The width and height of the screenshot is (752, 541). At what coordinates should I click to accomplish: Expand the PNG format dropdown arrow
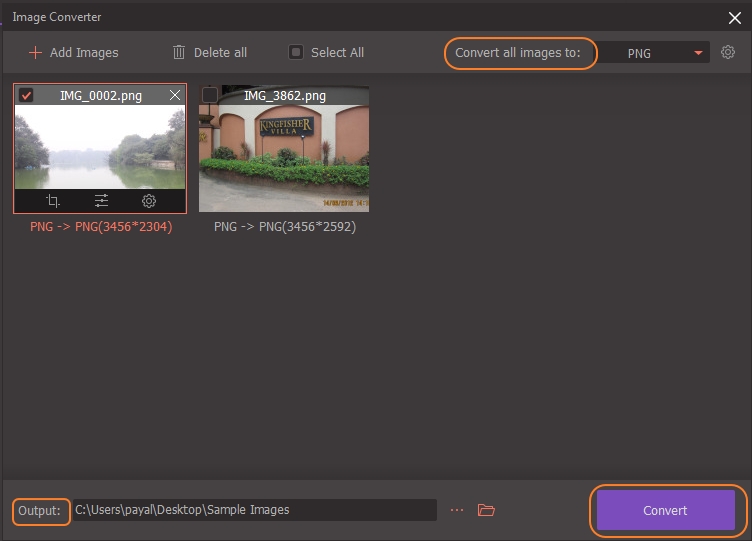click(x=698, y=53)
